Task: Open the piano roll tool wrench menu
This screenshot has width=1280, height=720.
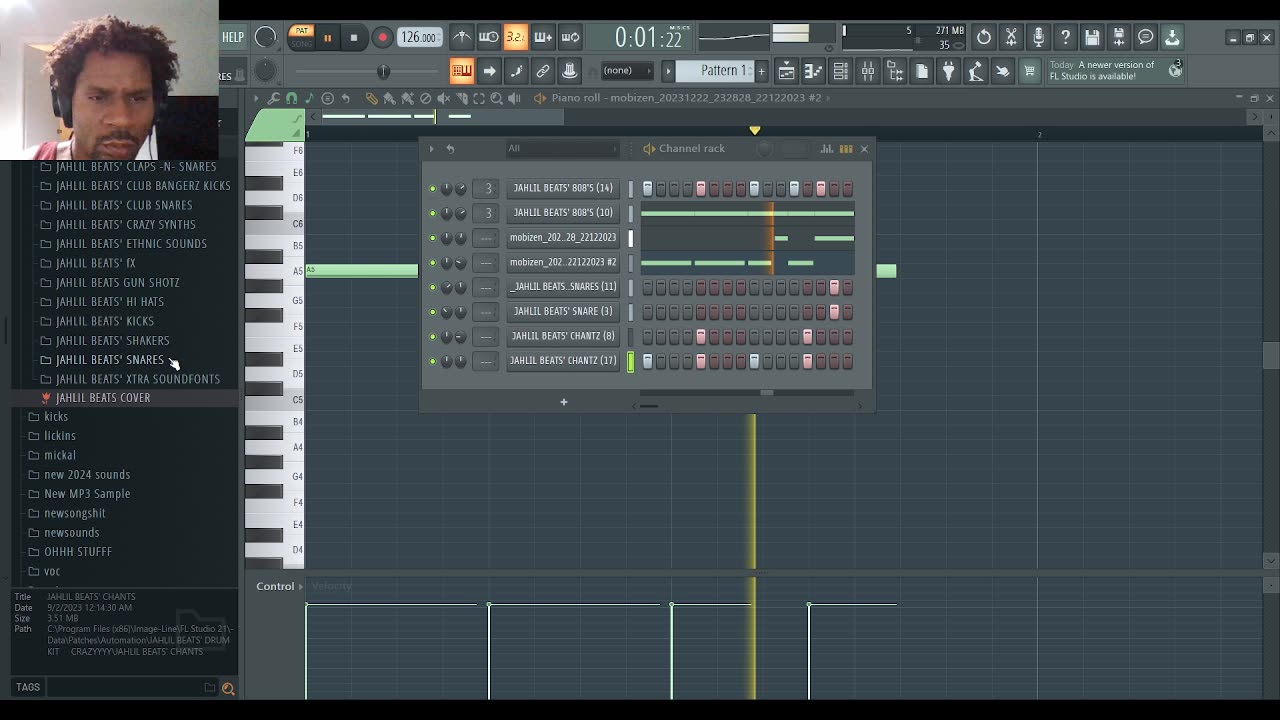Action: click(273, 98)
